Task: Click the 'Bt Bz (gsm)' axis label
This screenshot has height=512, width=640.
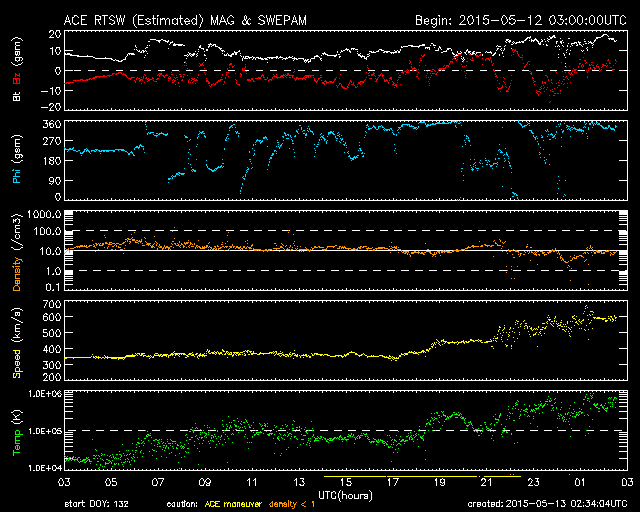Action: click(x=17, y=69)
